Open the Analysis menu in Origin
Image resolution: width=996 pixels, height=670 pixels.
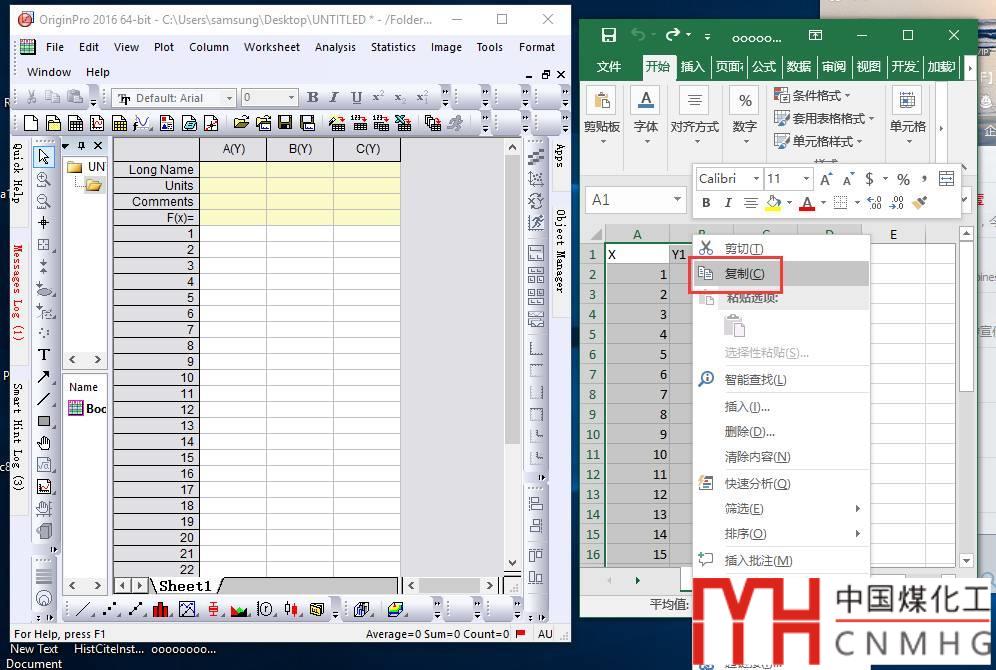[335, 47]
